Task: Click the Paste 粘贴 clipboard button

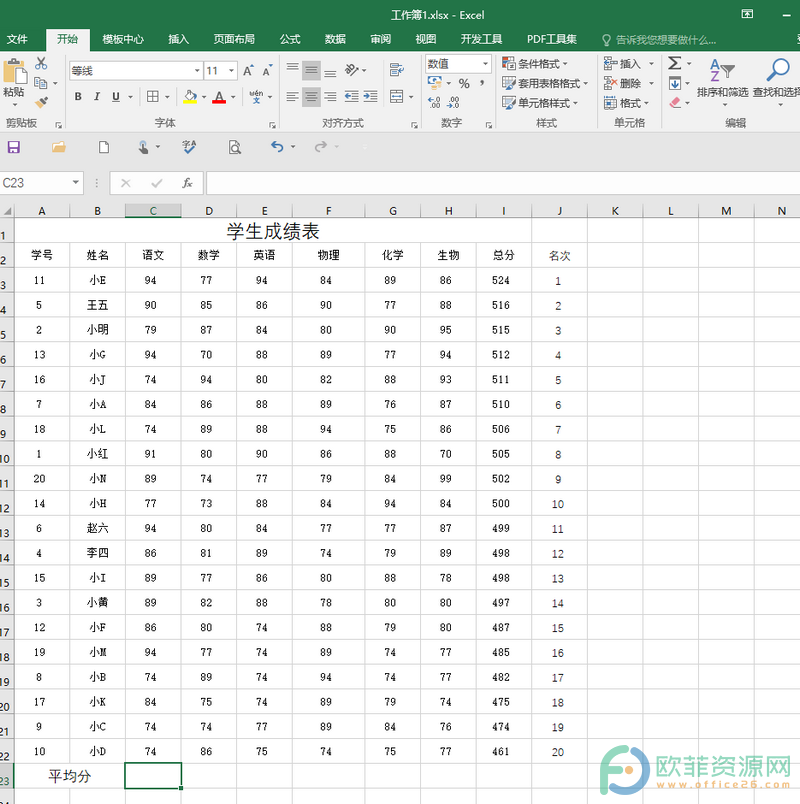Action: (14, 78)
